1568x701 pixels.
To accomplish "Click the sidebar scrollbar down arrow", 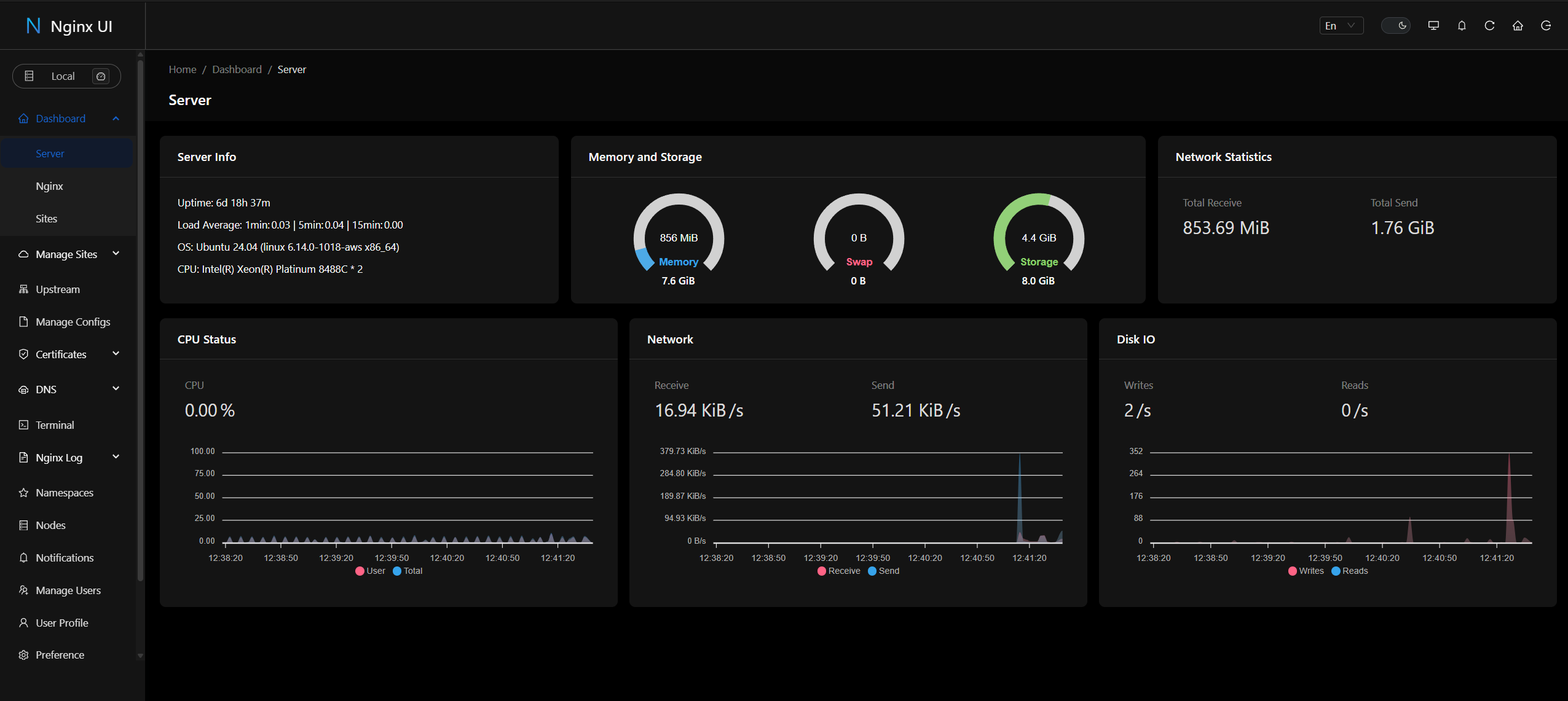I will tap(140, 656).
